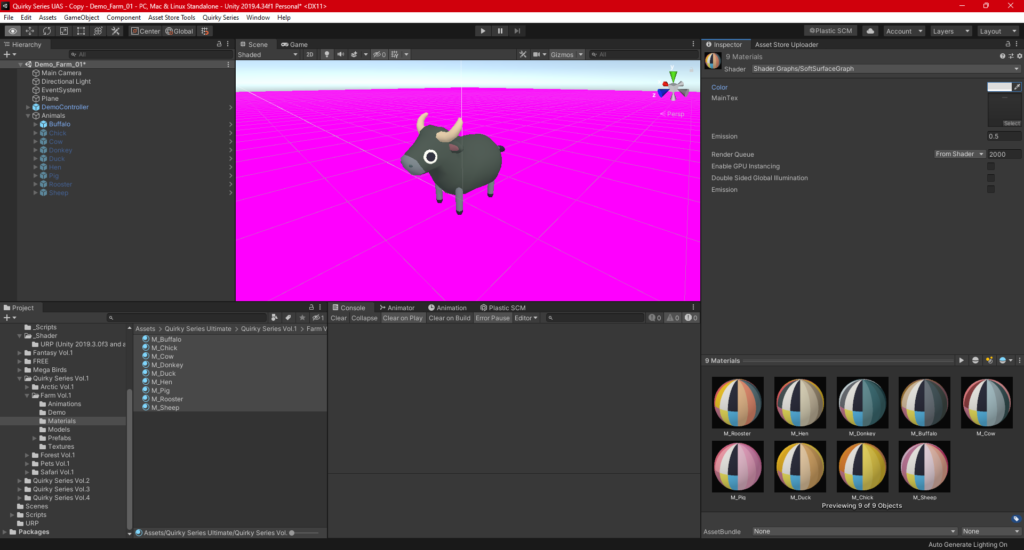Toggle pivot Center mode button
Image resolution: width=1024 pixels, height=550 pixels.
[145, 31]
